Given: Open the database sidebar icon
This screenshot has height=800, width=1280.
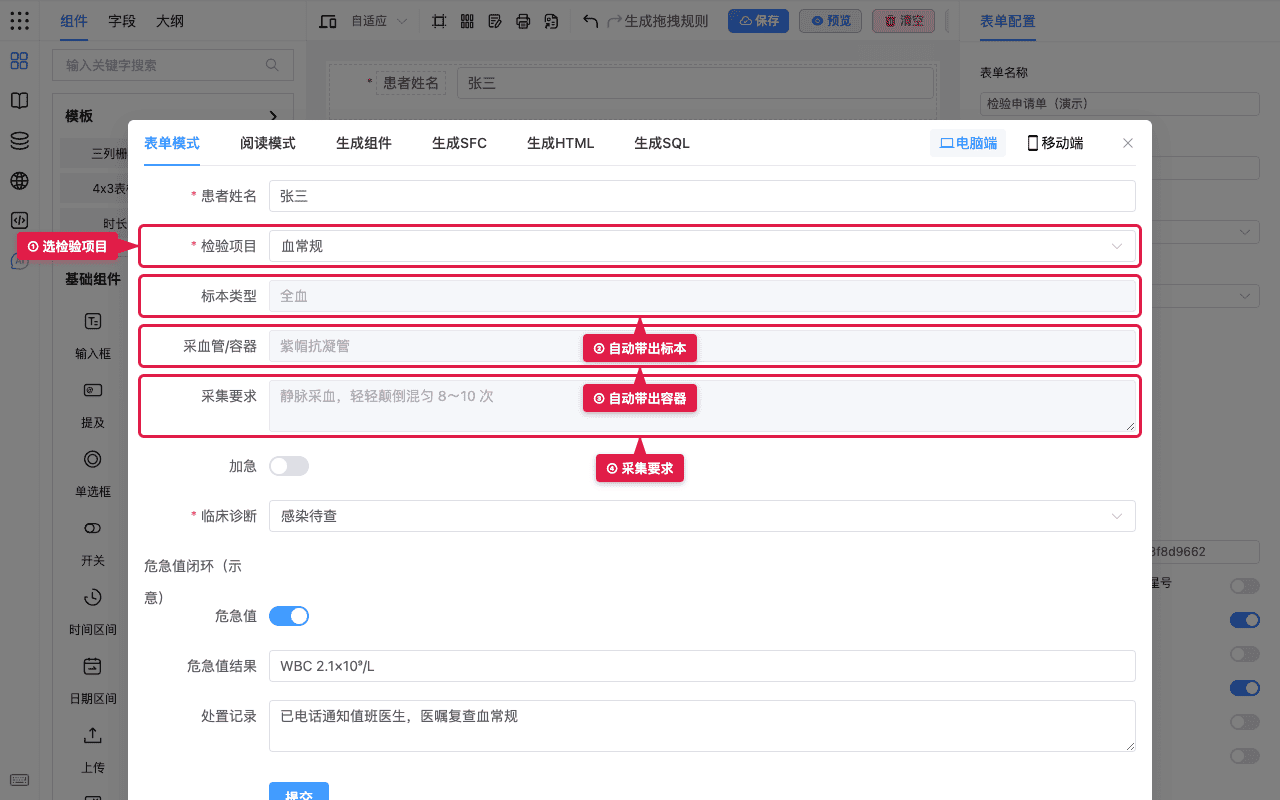Looking at the screenshot, I should (x=19, y=141).
